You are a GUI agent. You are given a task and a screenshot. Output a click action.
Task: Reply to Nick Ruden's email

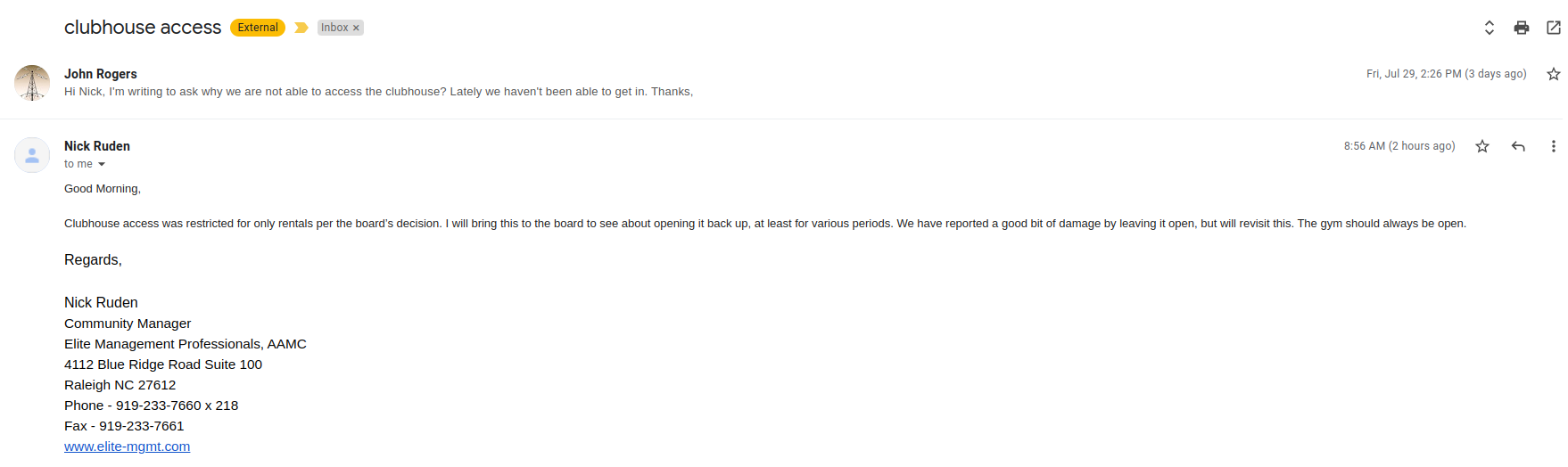click(x=1518, y=146)
